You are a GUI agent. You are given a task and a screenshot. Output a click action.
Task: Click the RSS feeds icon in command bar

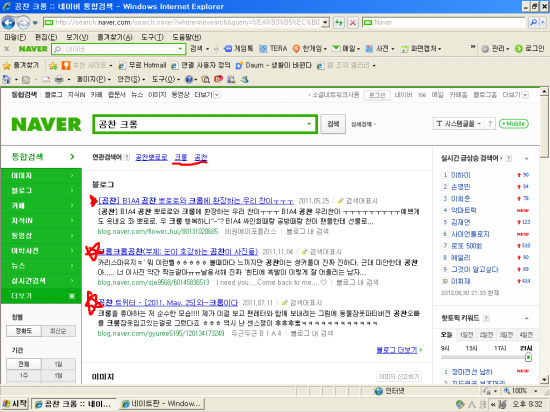point(26,80)
